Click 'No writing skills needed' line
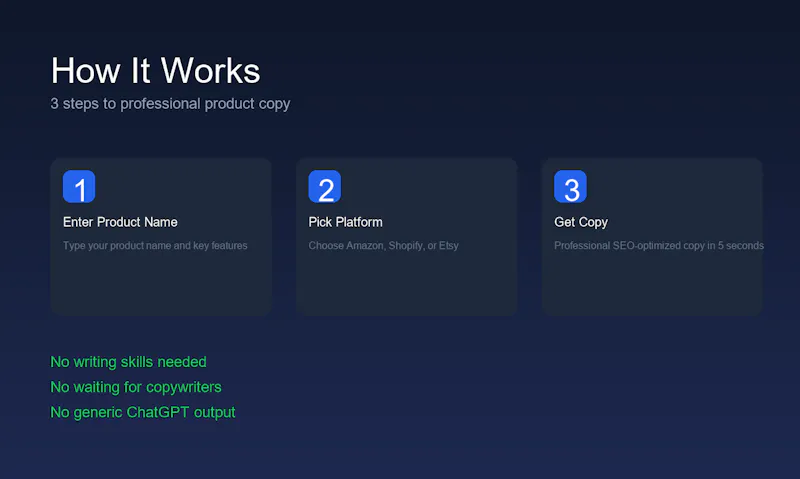This screenshot has width=800, height=479. click(x=129, y=362)
